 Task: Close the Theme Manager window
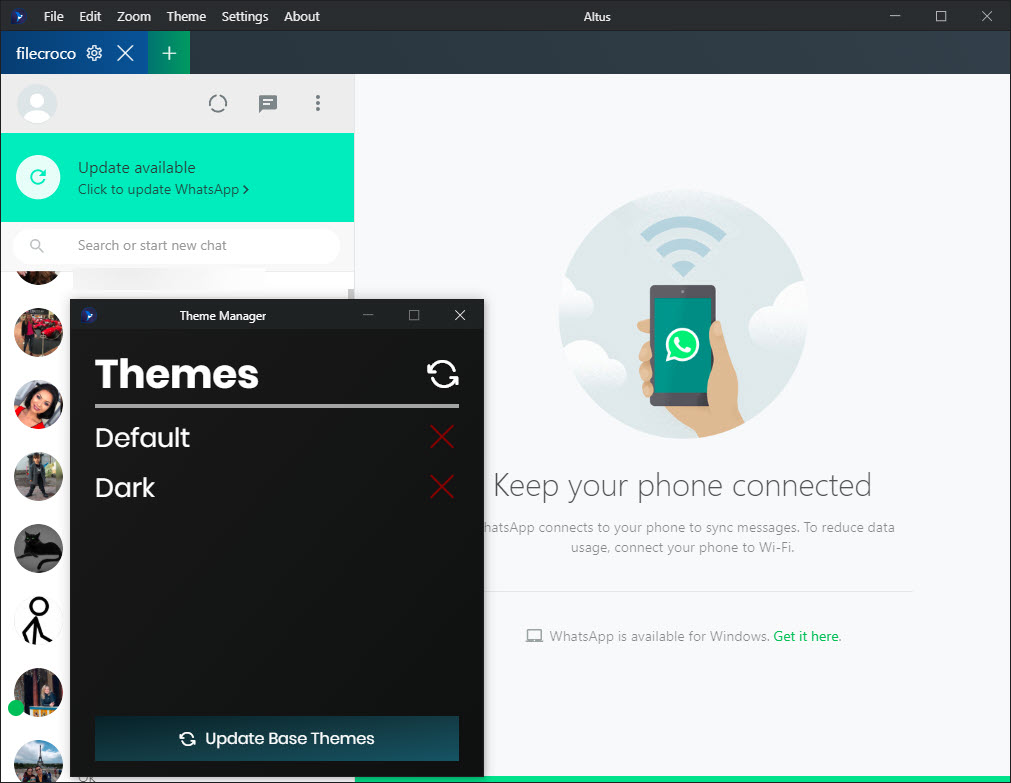460,315
